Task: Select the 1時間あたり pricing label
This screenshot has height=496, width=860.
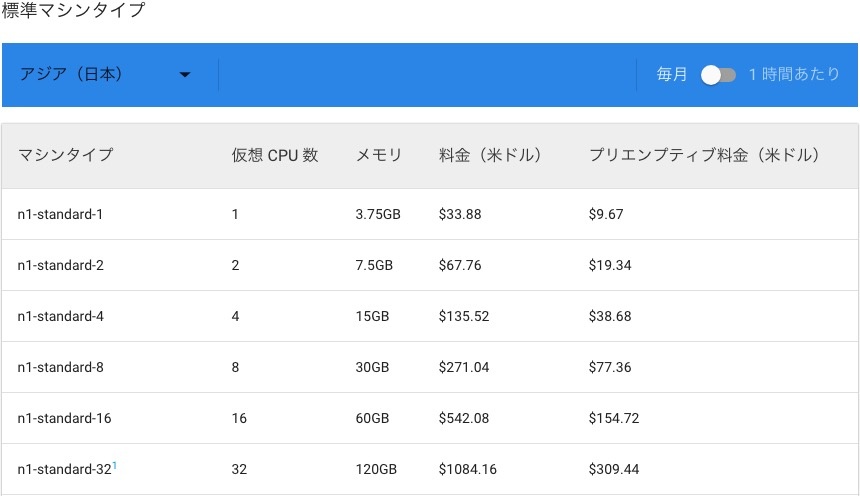Action: pyautogui.click(x=794, y=75)
